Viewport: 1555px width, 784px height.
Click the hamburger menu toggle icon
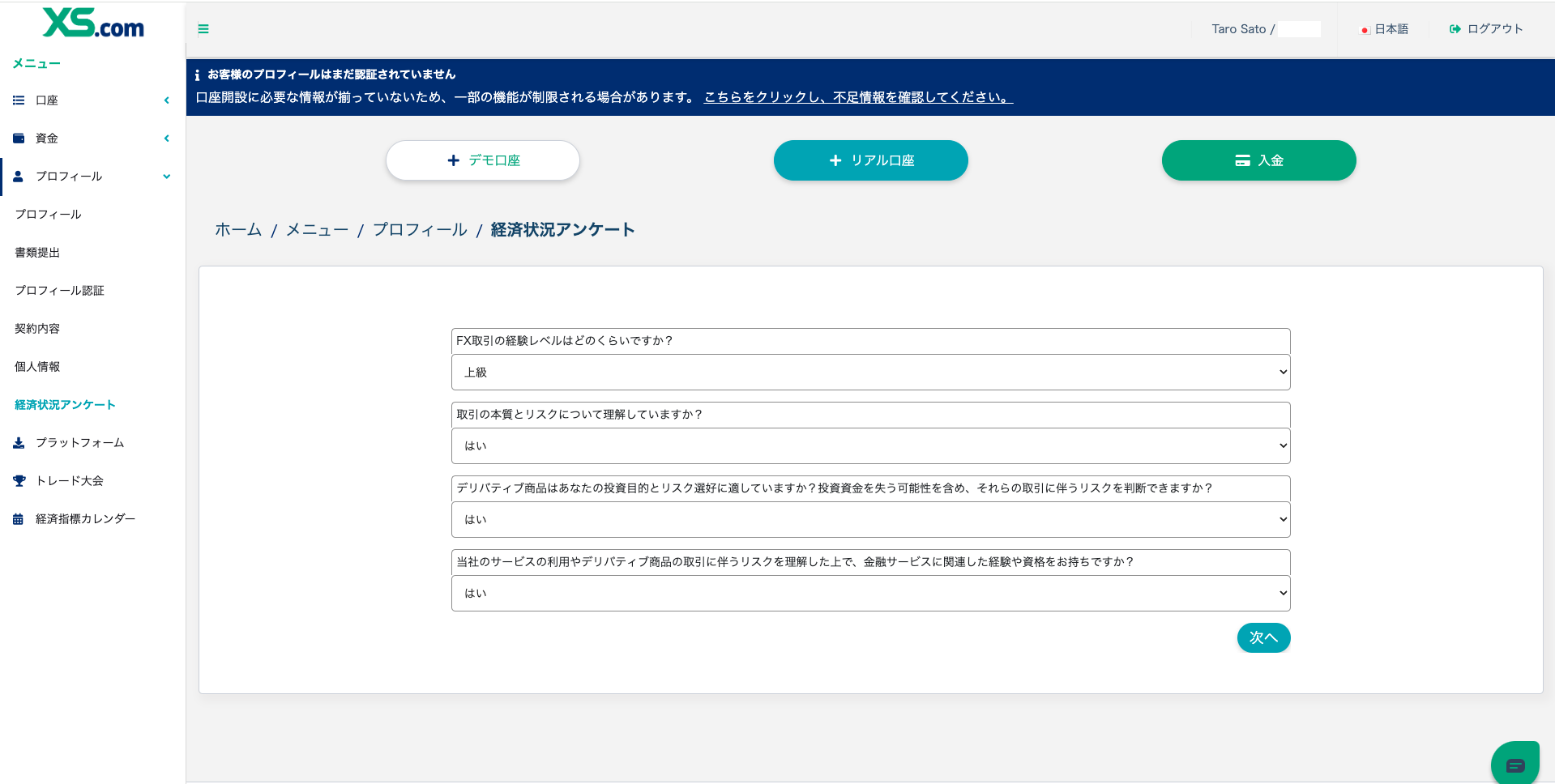203,29
